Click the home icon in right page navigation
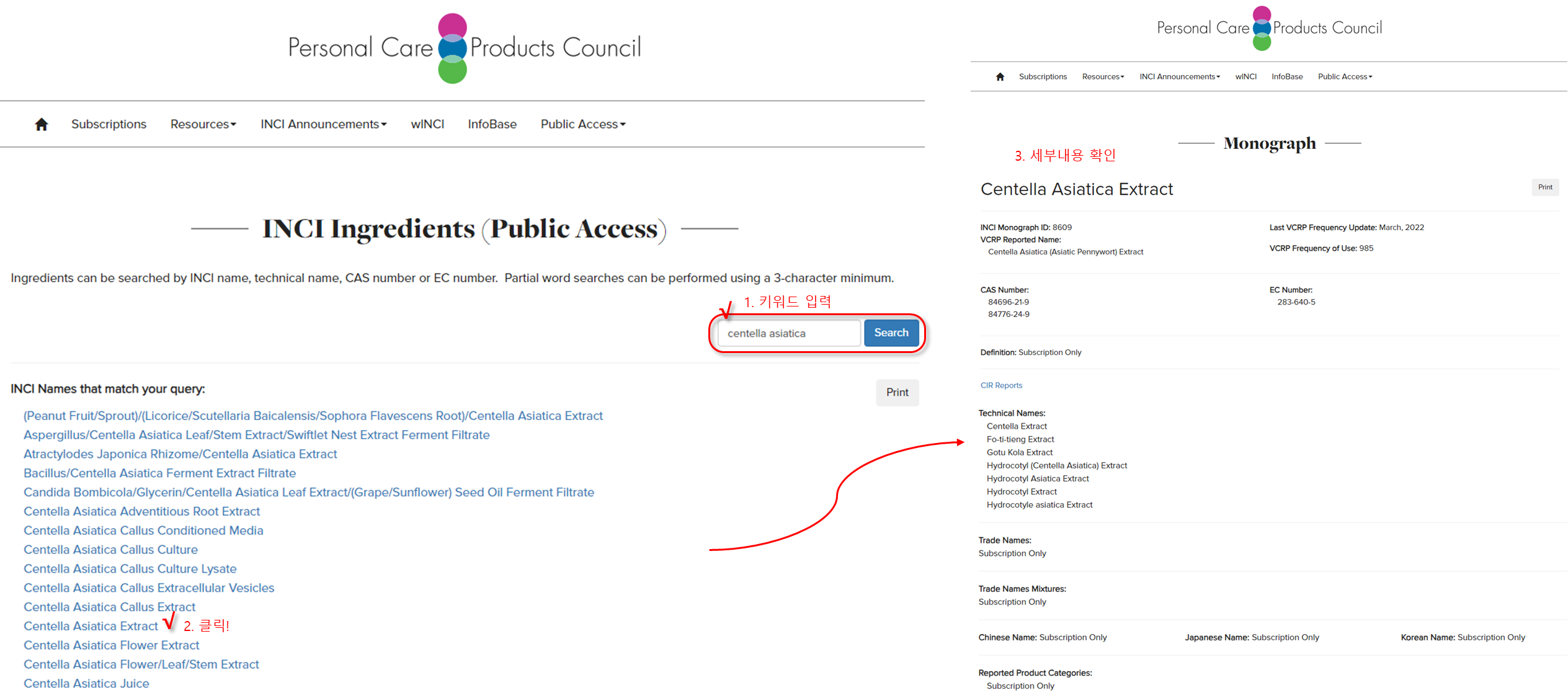The width and height of the screenshot is (1568, 698). click(1000, 77)
